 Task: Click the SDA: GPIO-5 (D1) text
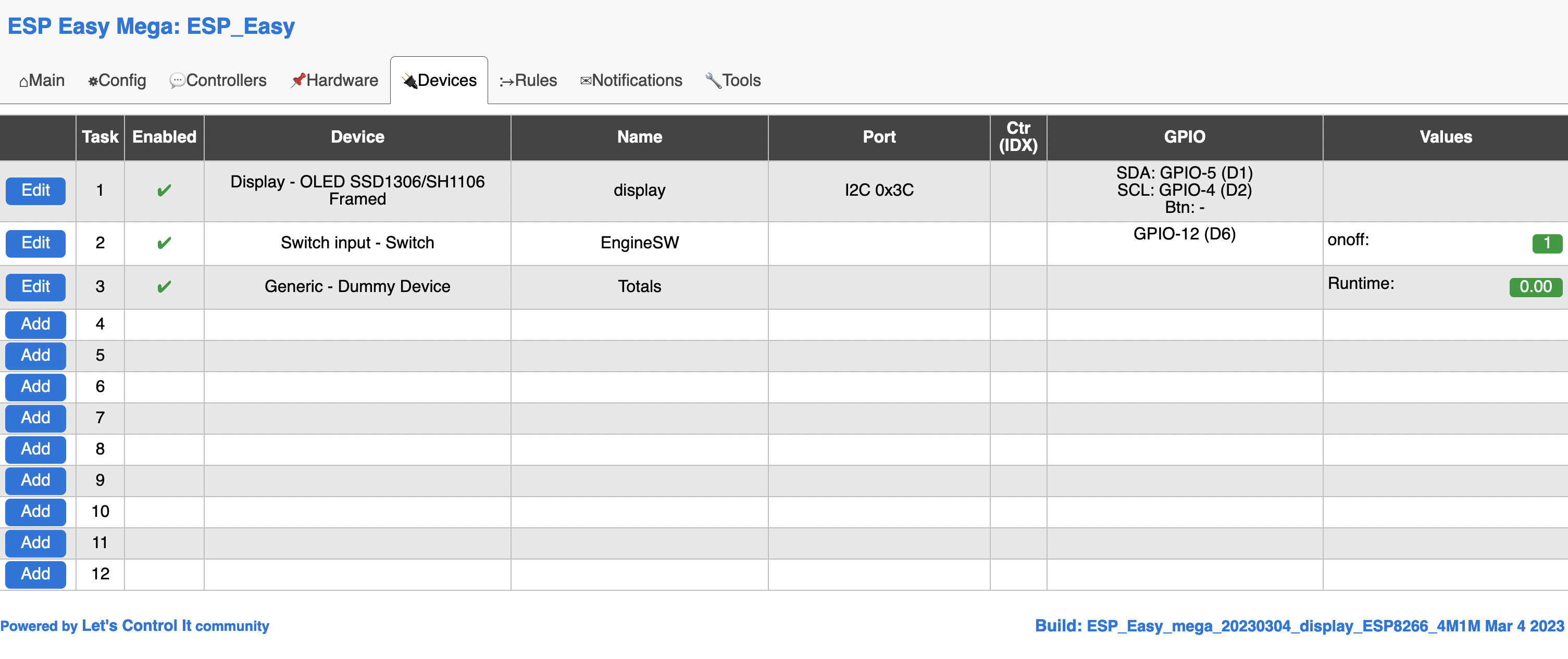1185,173
